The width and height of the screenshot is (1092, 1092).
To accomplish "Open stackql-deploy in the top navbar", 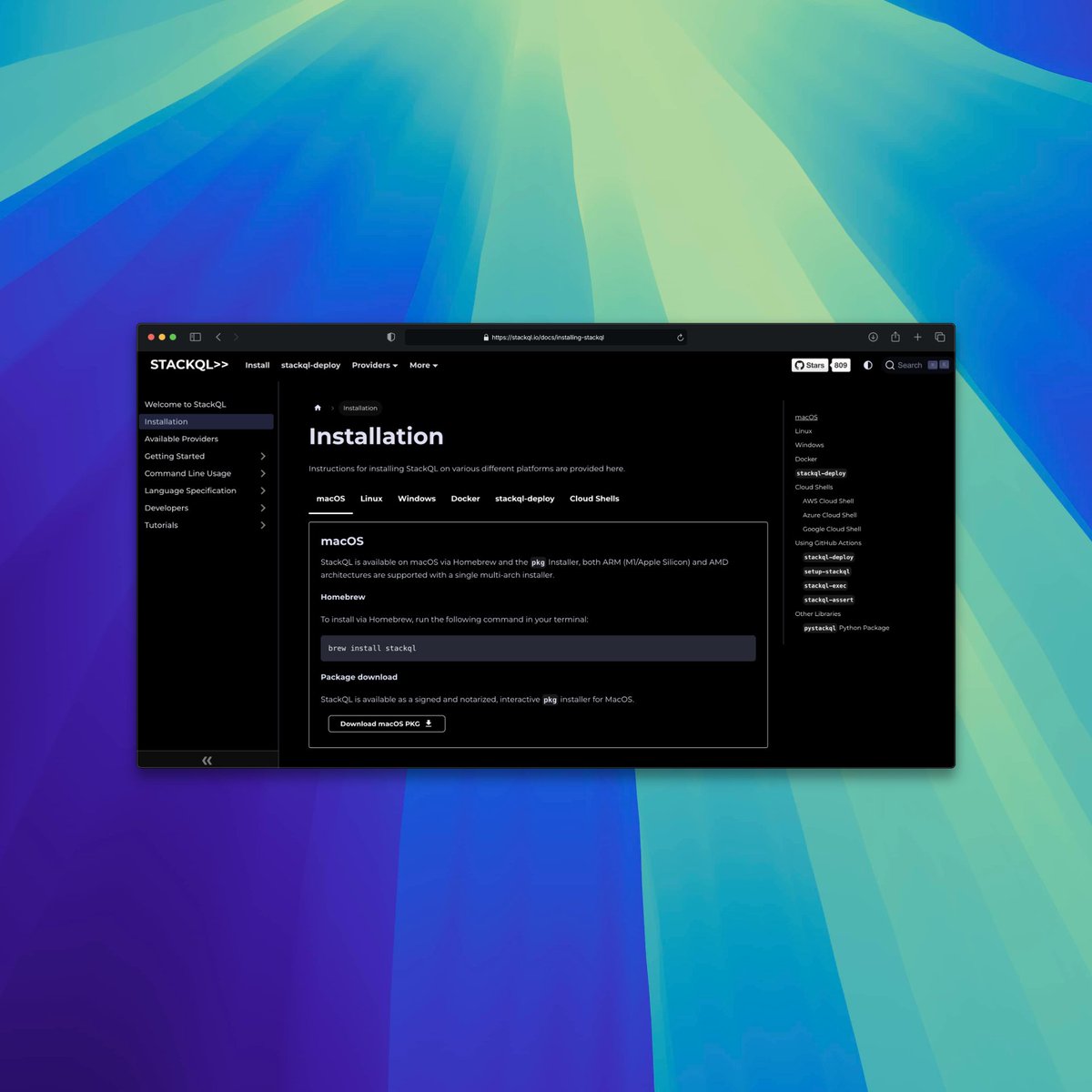I will [310, 365].
